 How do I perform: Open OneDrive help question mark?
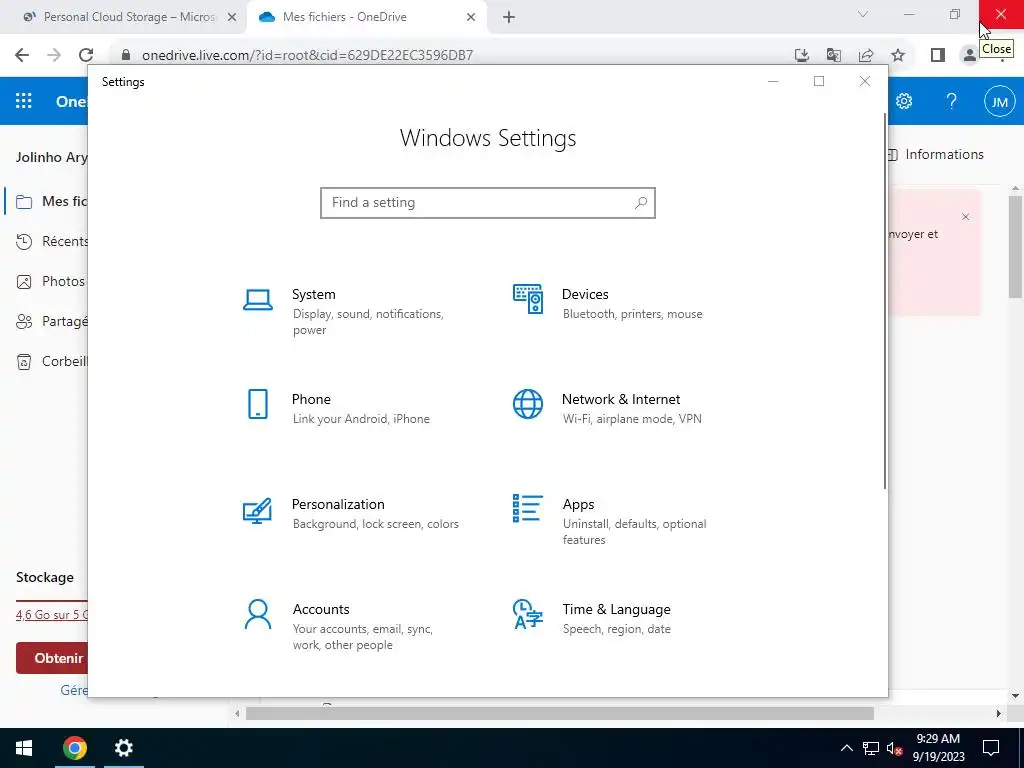pos(952,101)
